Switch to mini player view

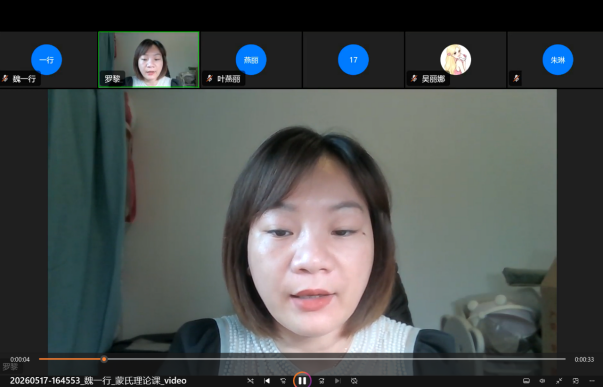coord(576,381)
